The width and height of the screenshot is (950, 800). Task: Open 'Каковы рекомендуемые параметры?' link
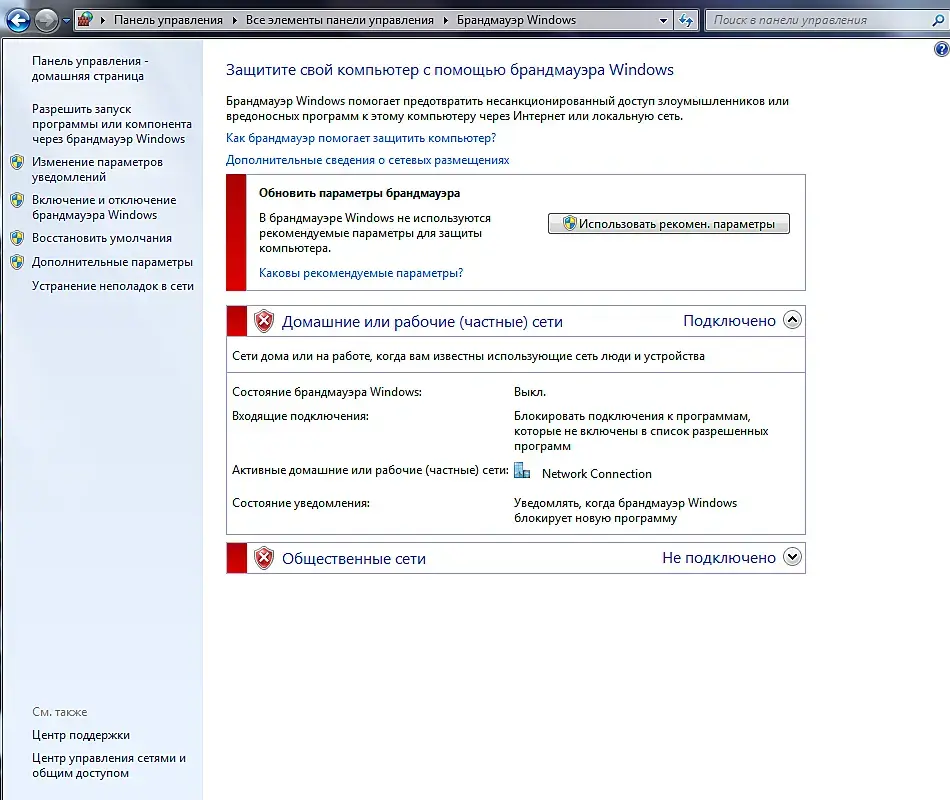tap(361, 273)
